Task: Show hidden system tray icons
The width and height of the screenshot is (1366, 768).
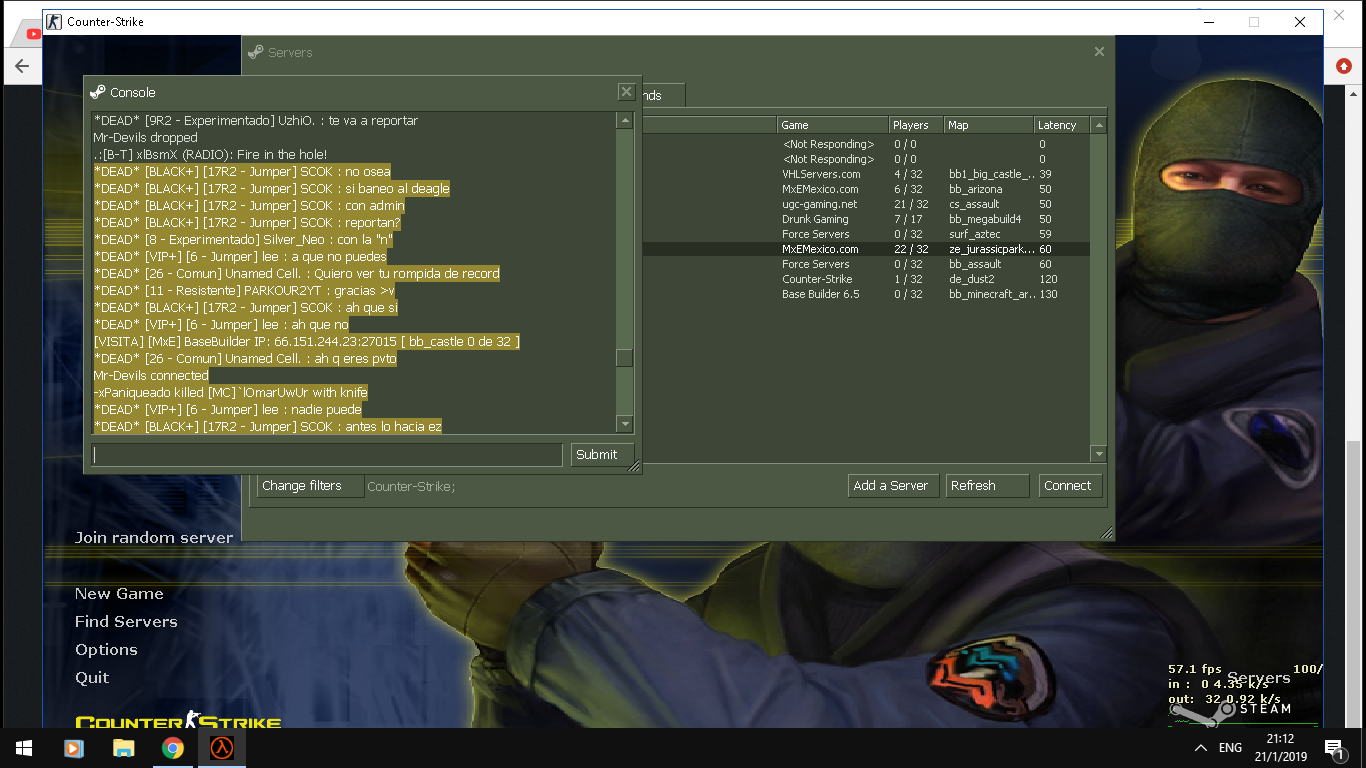Action: [1201, 748]
